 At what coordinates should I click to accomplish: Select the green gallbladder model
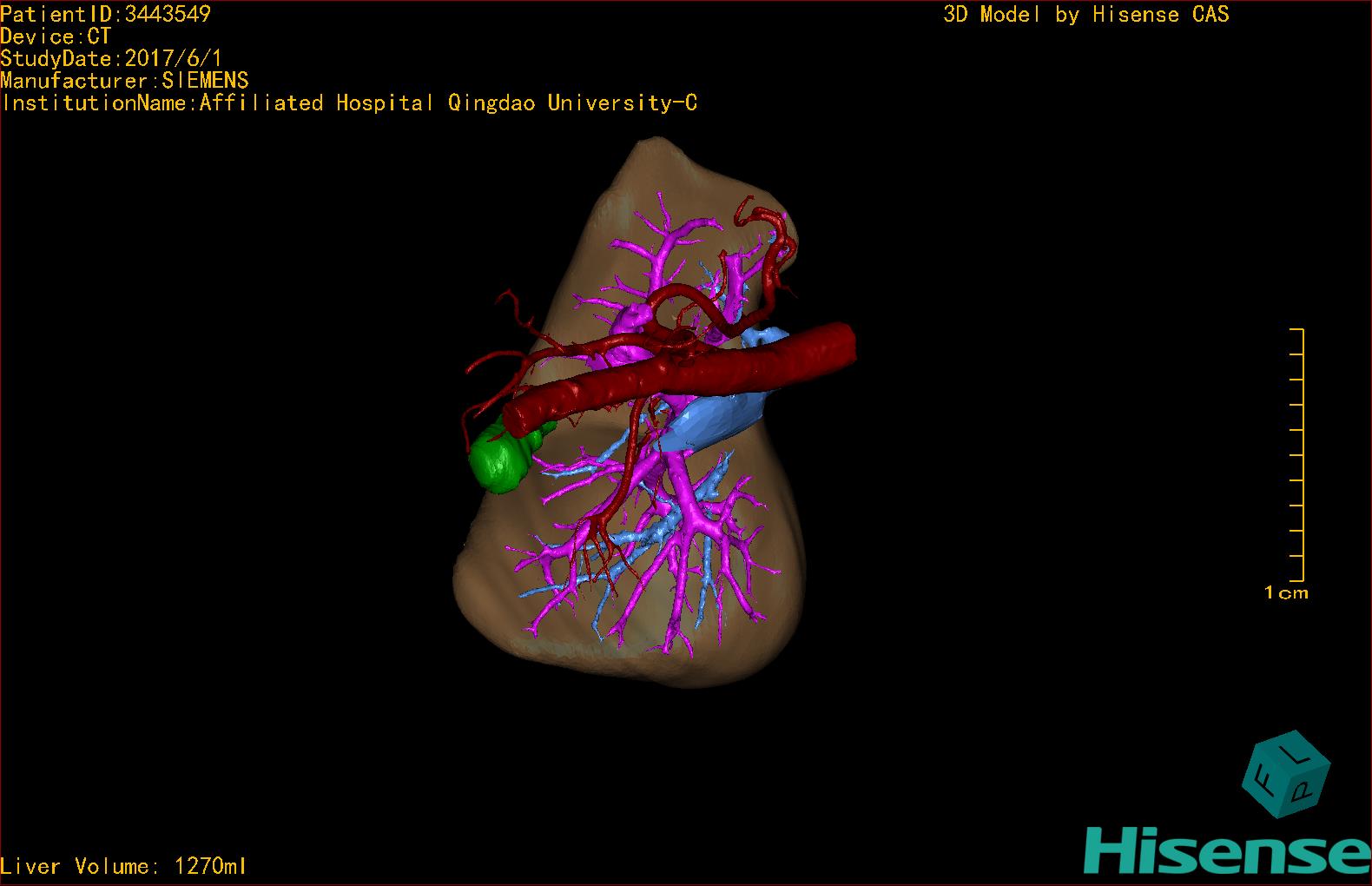coord(505,455)
